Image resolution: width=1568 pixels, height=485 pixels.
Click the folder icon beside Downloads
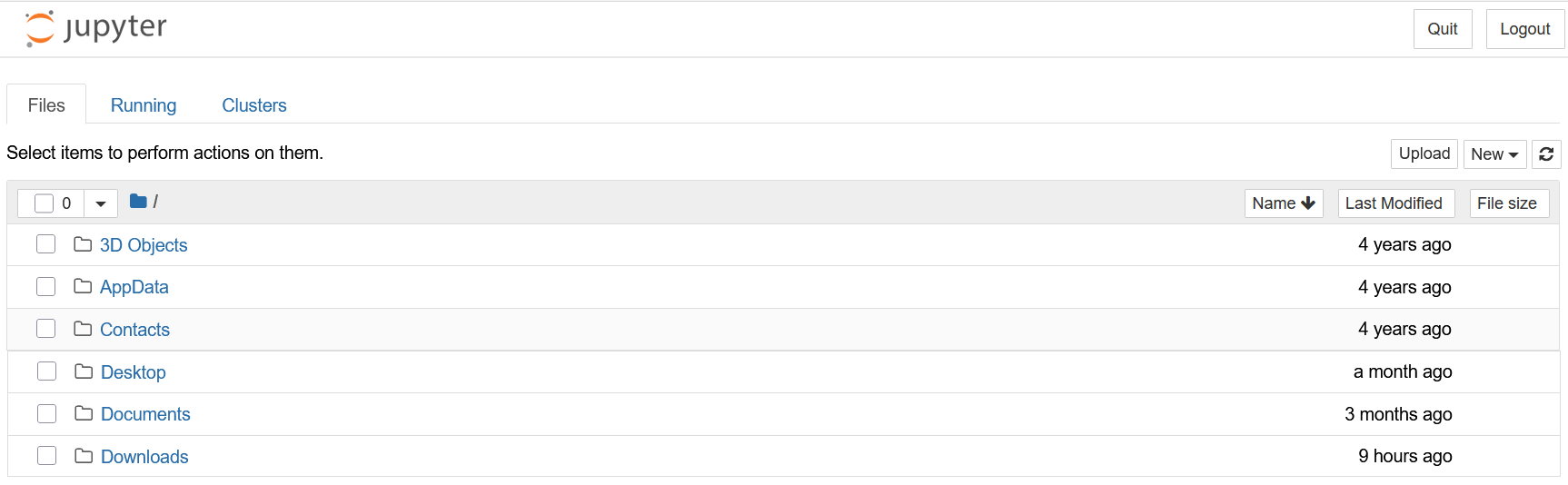(84, 456)
